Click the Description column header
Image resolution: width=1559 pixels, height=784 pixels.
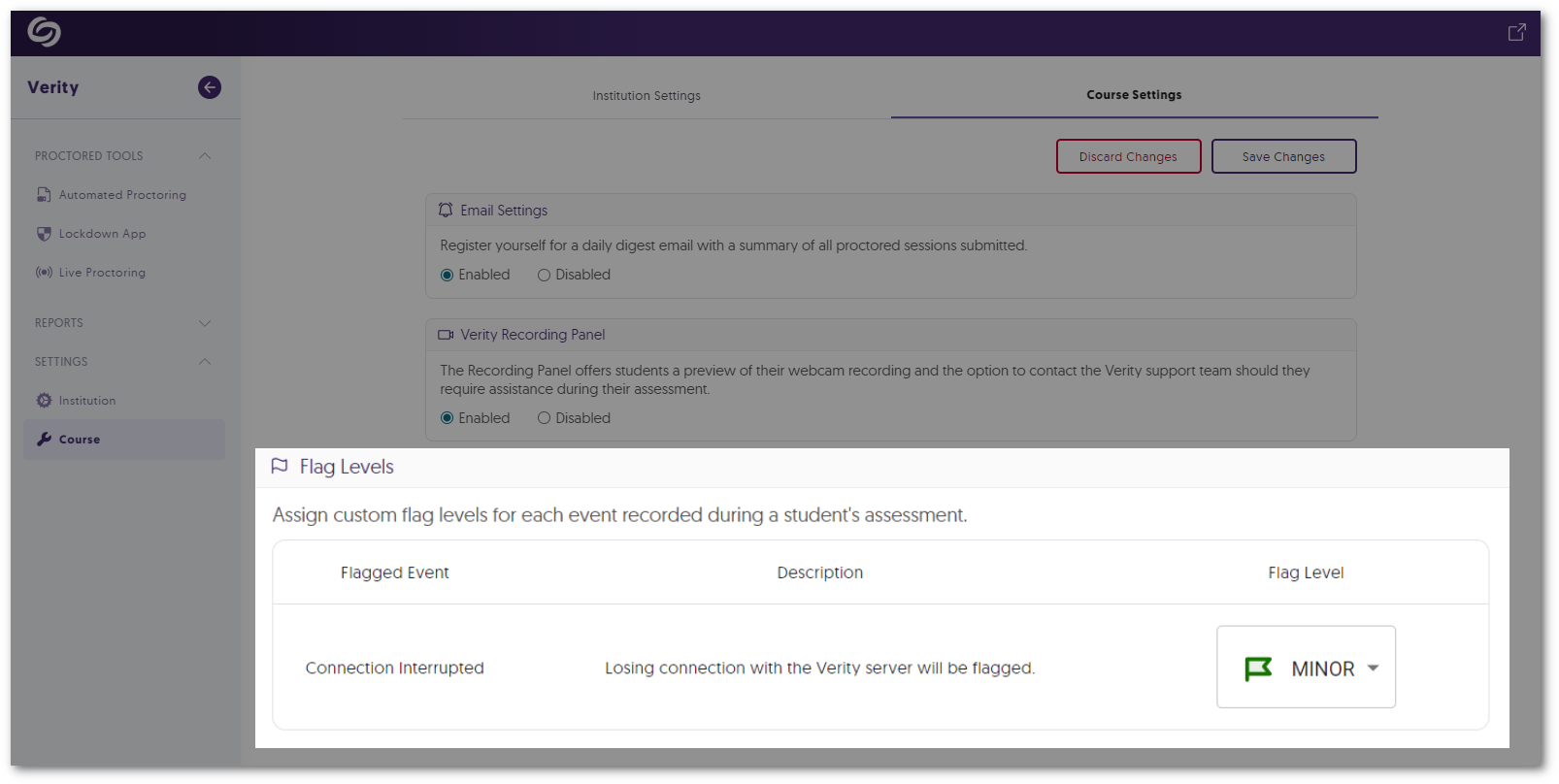pos(820,572)
